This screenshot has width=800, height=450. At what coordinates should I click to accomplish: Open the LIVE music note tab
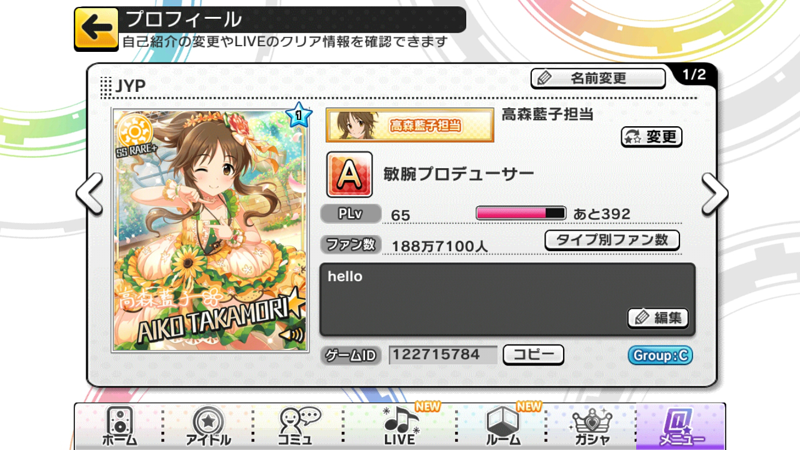coord(400,427)
